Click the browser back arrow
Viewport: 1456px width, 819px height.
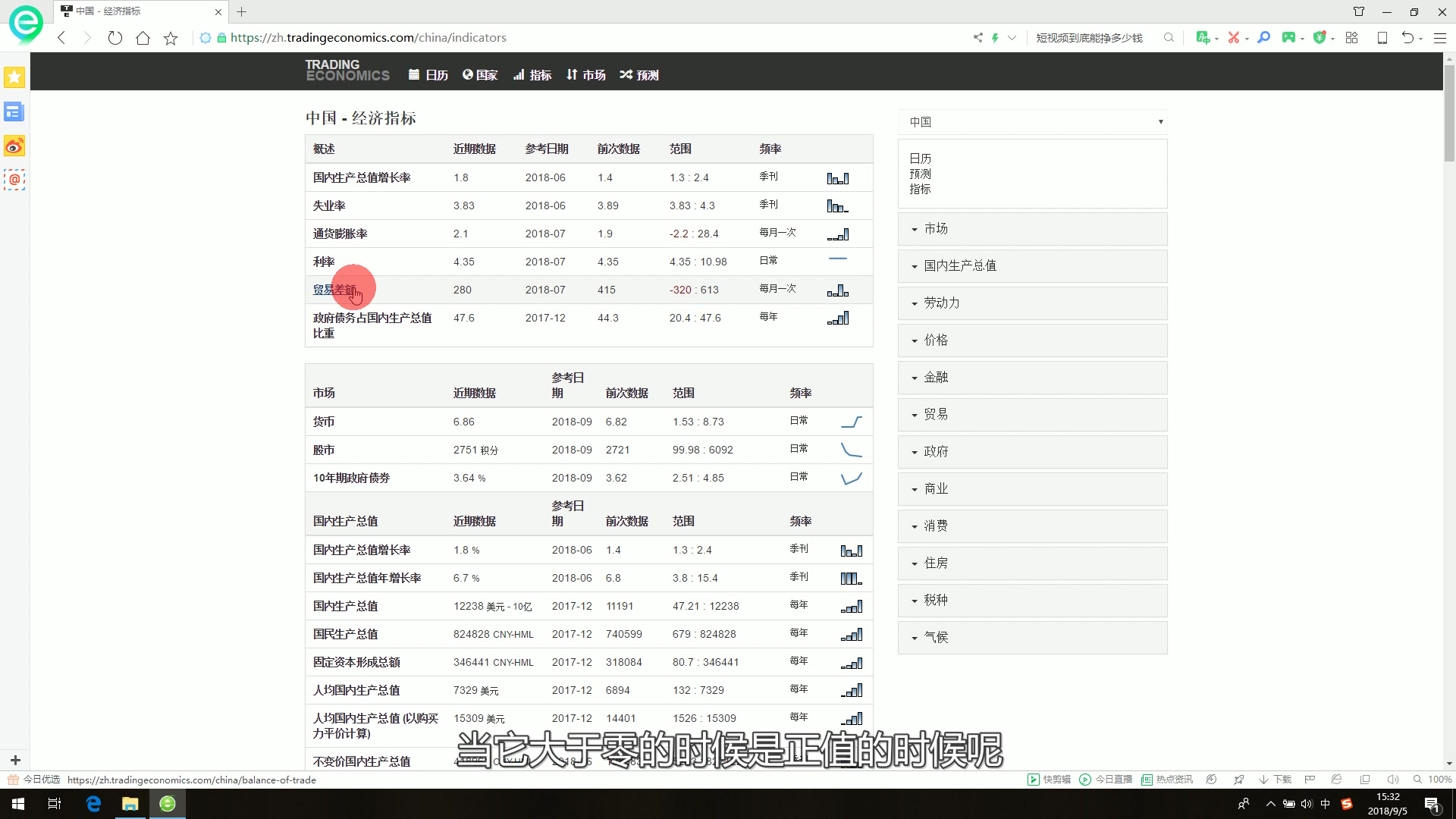(x=62, y=38)
